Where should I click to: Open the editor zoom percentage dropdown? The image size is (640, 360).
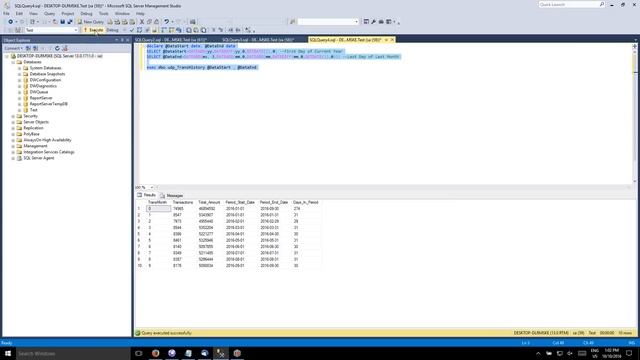click(152, 187)
